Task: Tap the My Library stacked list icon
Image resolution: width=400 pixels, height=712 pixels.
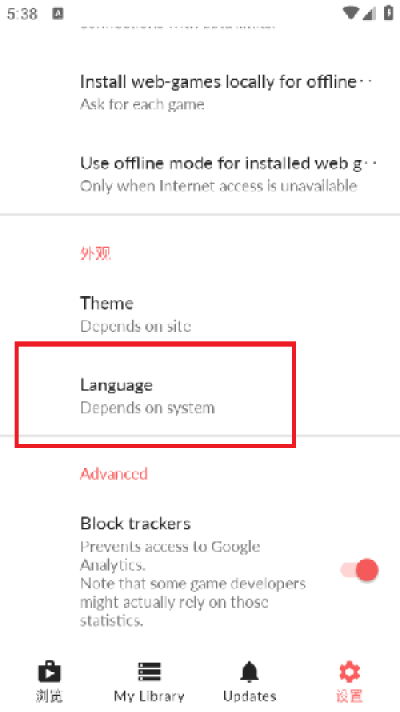Action: [x=149, y=672]
